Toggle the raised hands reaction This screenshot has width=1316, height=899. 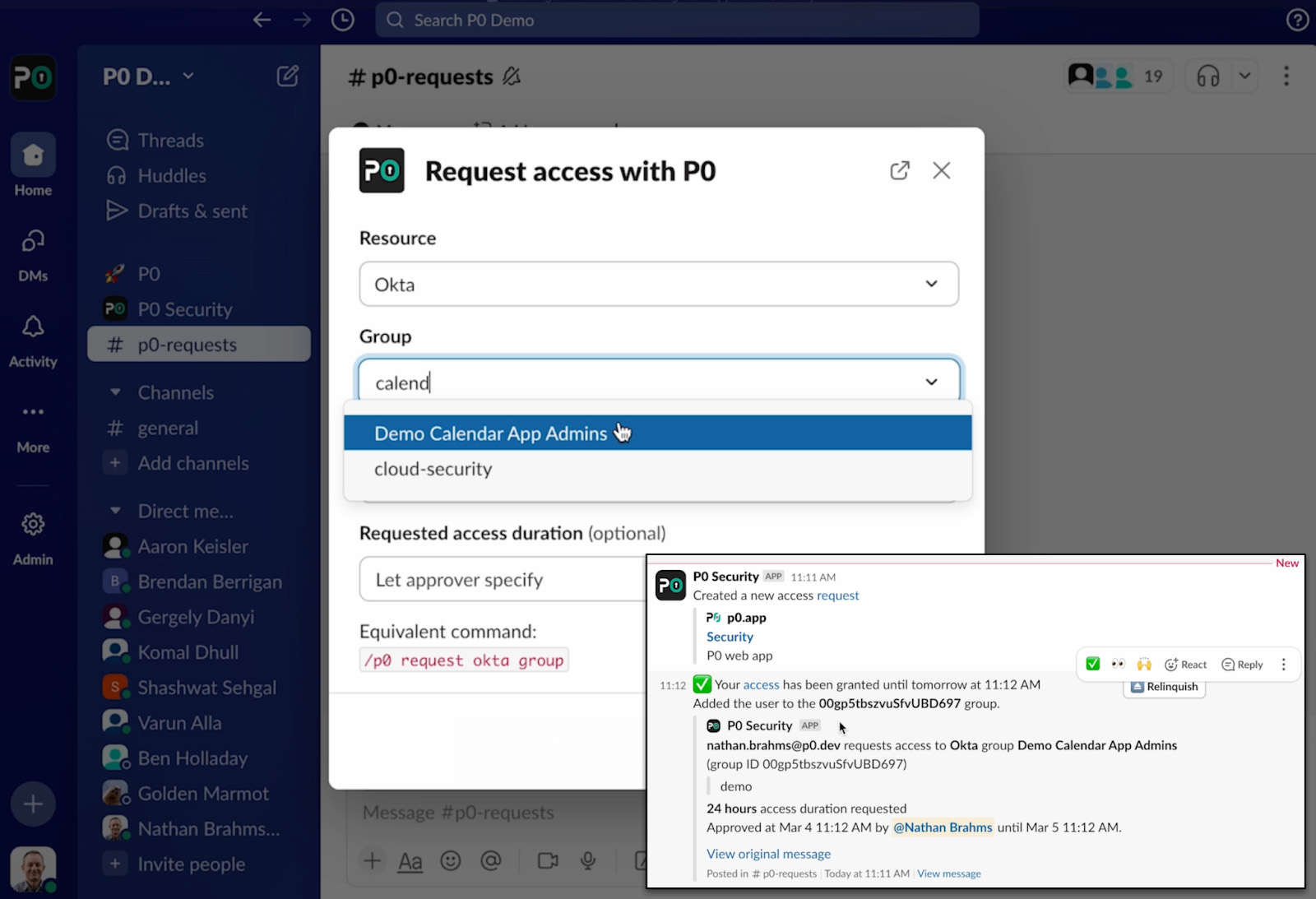[x=1143, y=664]
